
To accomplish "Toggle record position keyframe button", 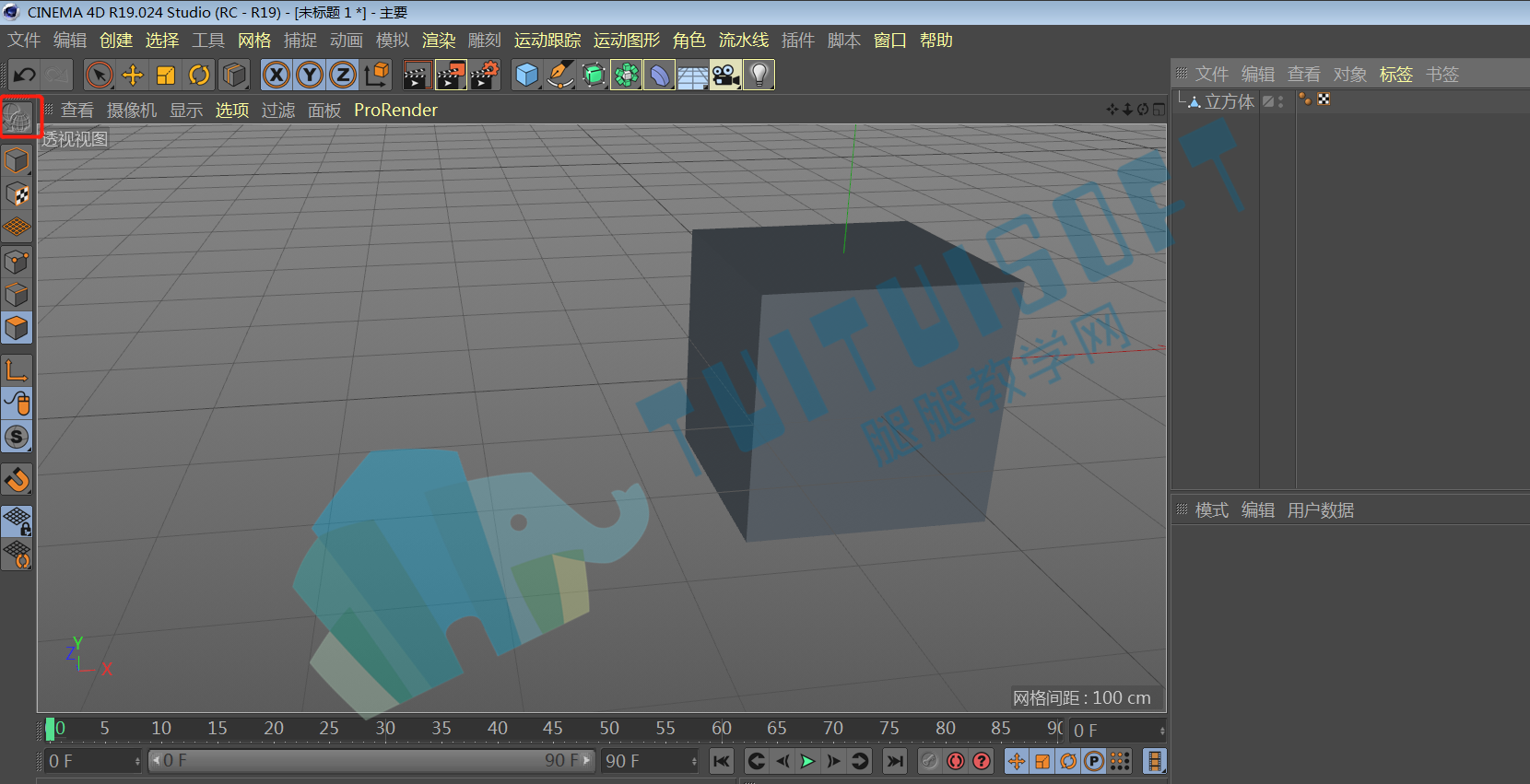I will (x=1017, y=761).
